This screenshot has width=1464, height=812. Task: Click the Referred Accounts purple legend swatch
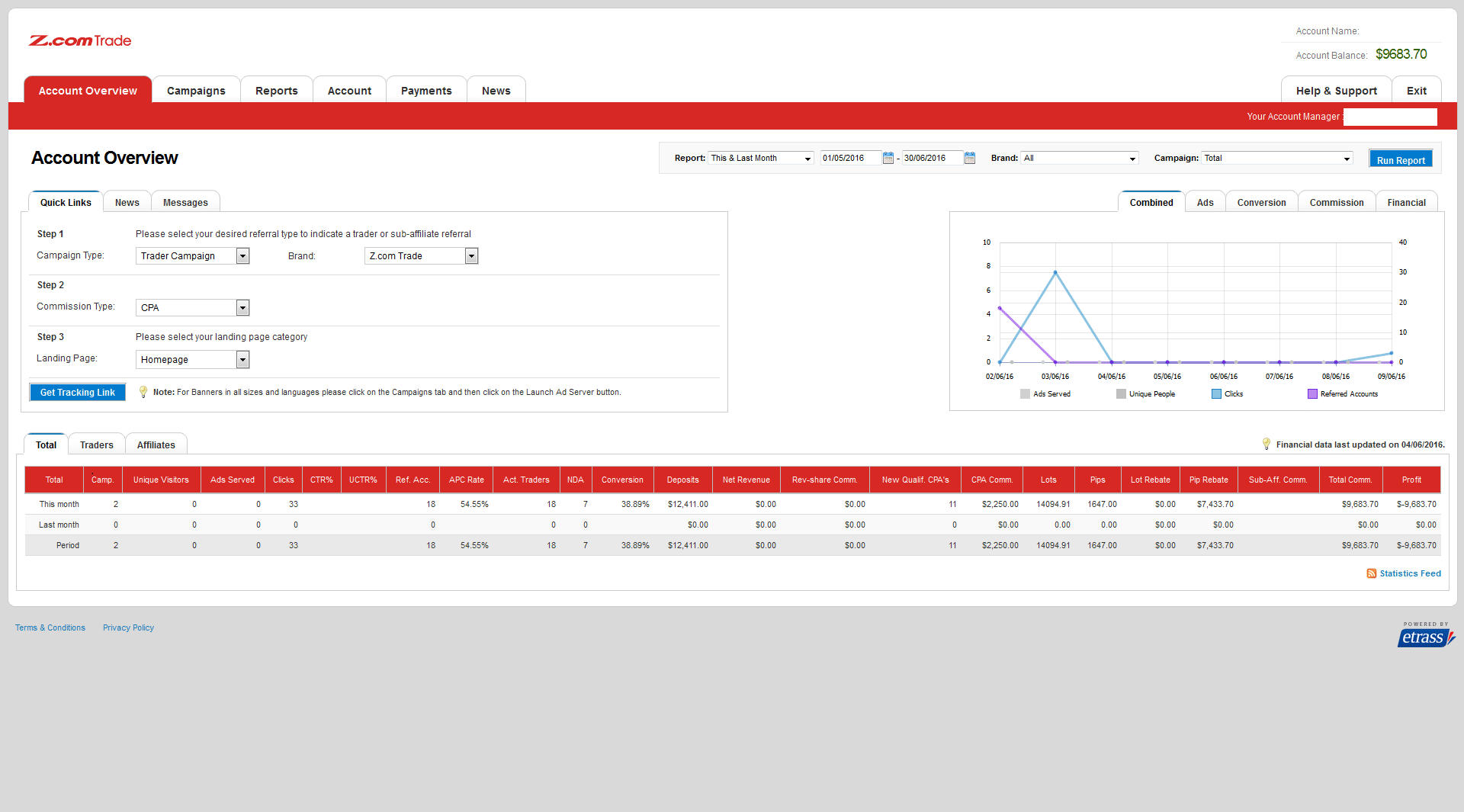point(1312,394)
